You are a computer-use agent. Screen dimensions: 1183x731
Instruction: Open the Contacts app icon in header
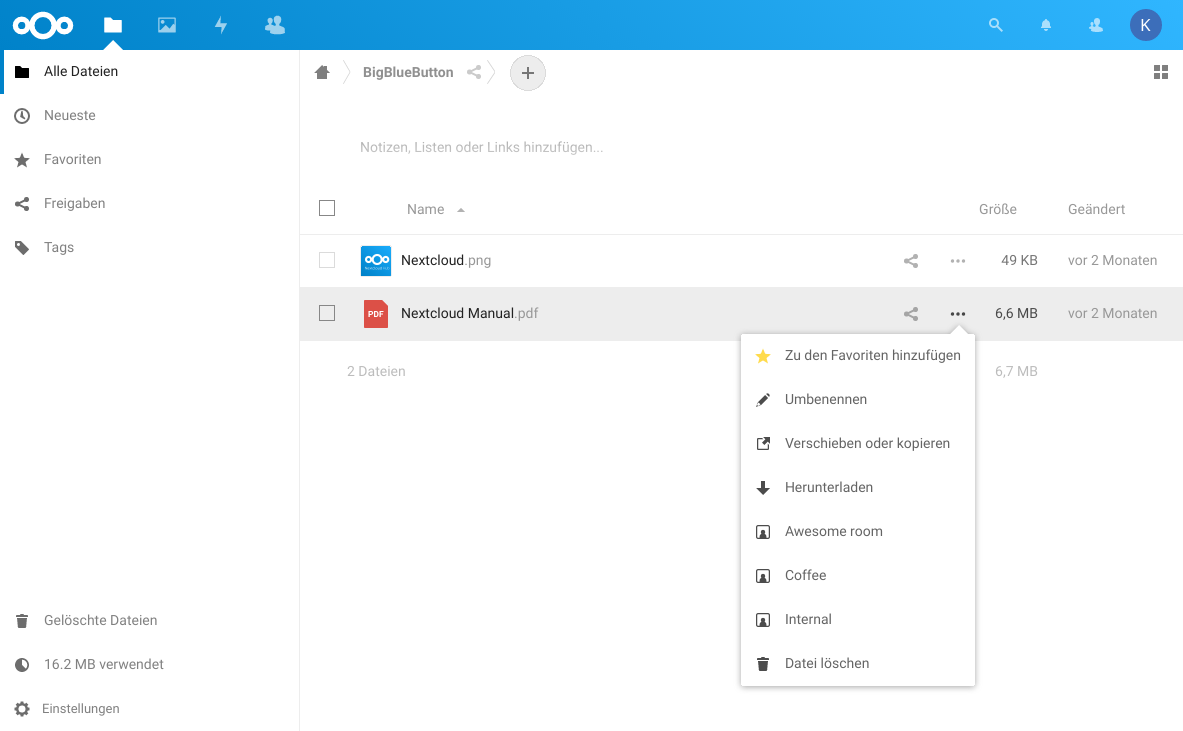(275, 25)
